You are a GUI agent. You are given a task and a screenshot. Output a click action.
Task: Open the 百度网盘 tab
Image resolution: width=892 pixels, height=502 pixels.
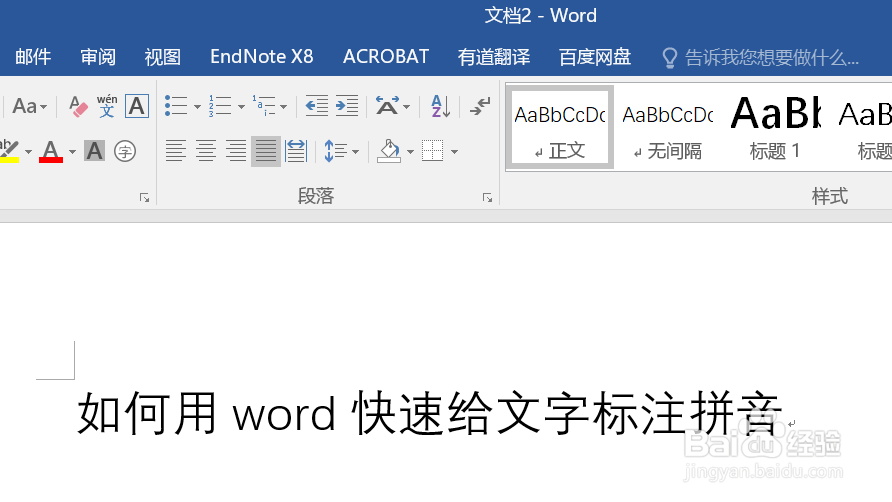click(595, 57)
